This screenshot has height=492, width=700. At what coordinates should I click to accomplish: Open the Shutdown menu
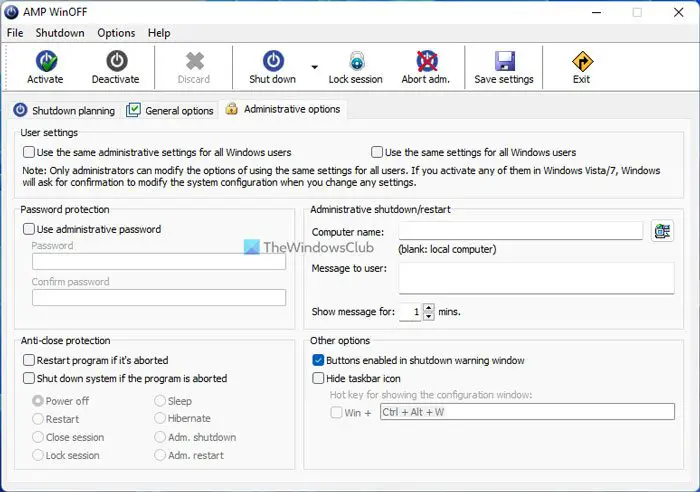point(60,33)
